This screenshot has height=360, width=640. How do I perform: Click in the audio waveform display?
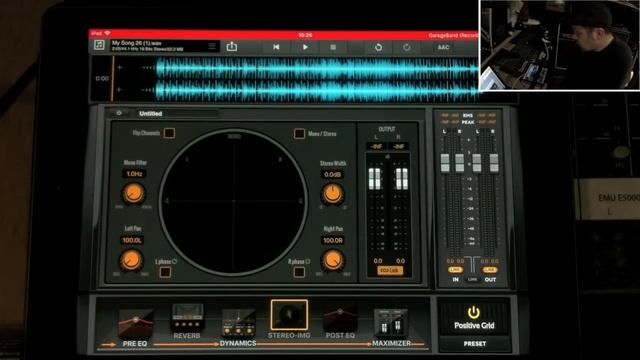pos(296,79)
